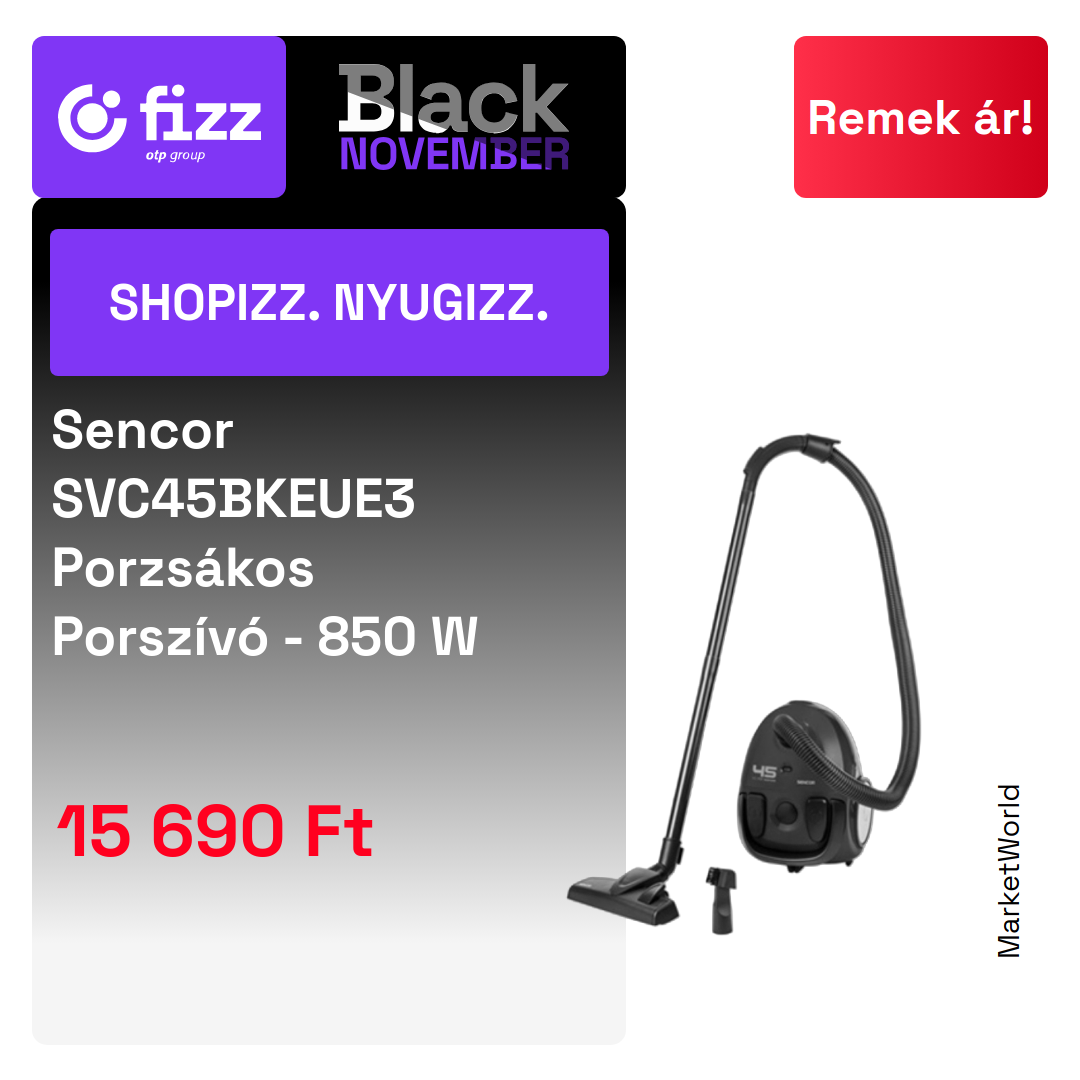Click the Porzsákos product description line
Viewport: 1080px width, 1080px height.
(x=183, y=568)
